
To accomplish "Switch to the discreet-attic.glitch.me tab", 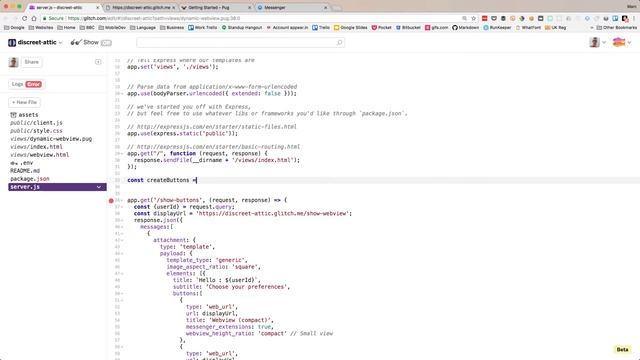I will point(140,7).
